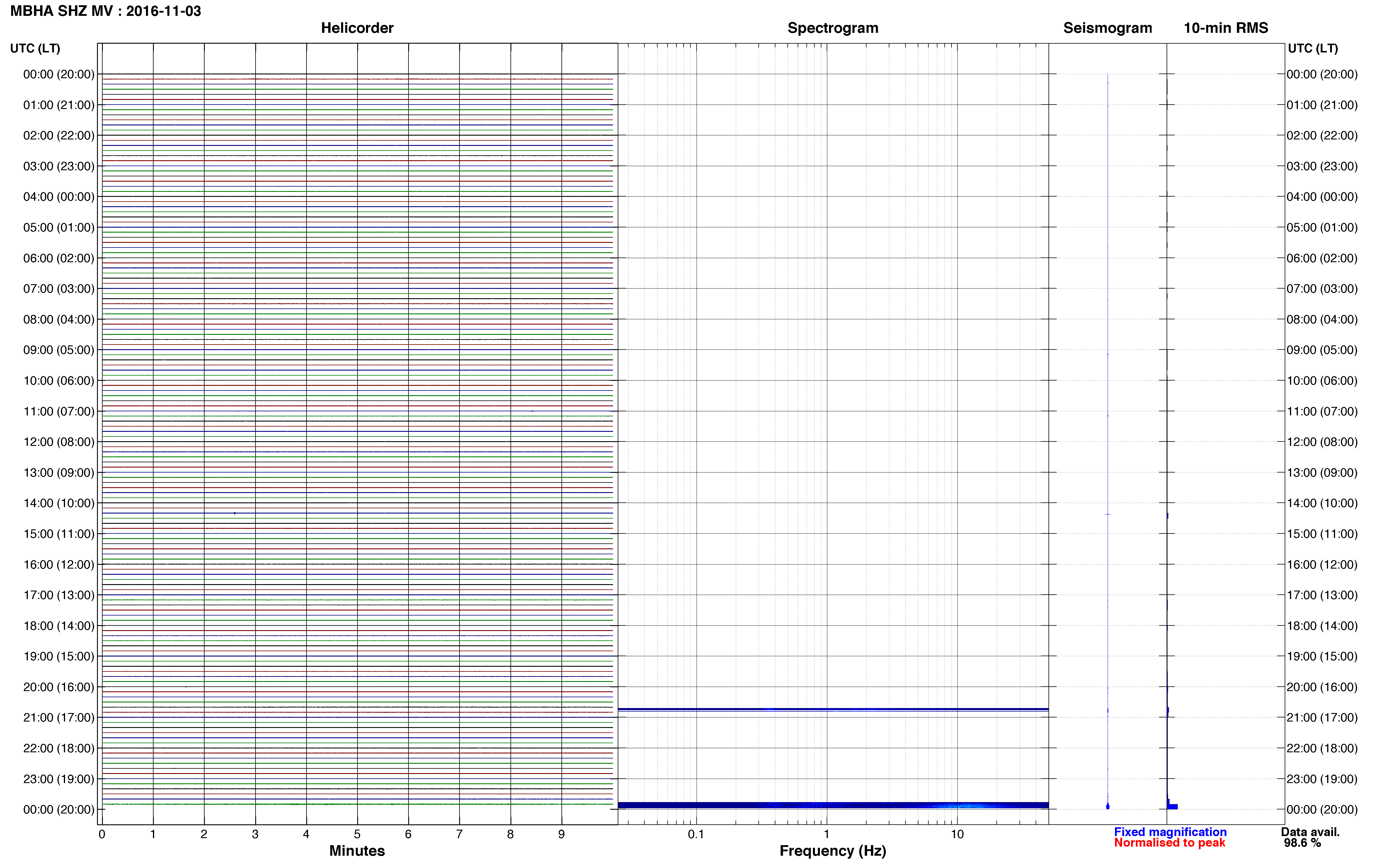Click left time label '15:00 (11:00)'
This screenshot has height=868, width=1389.
pos(59,534)
